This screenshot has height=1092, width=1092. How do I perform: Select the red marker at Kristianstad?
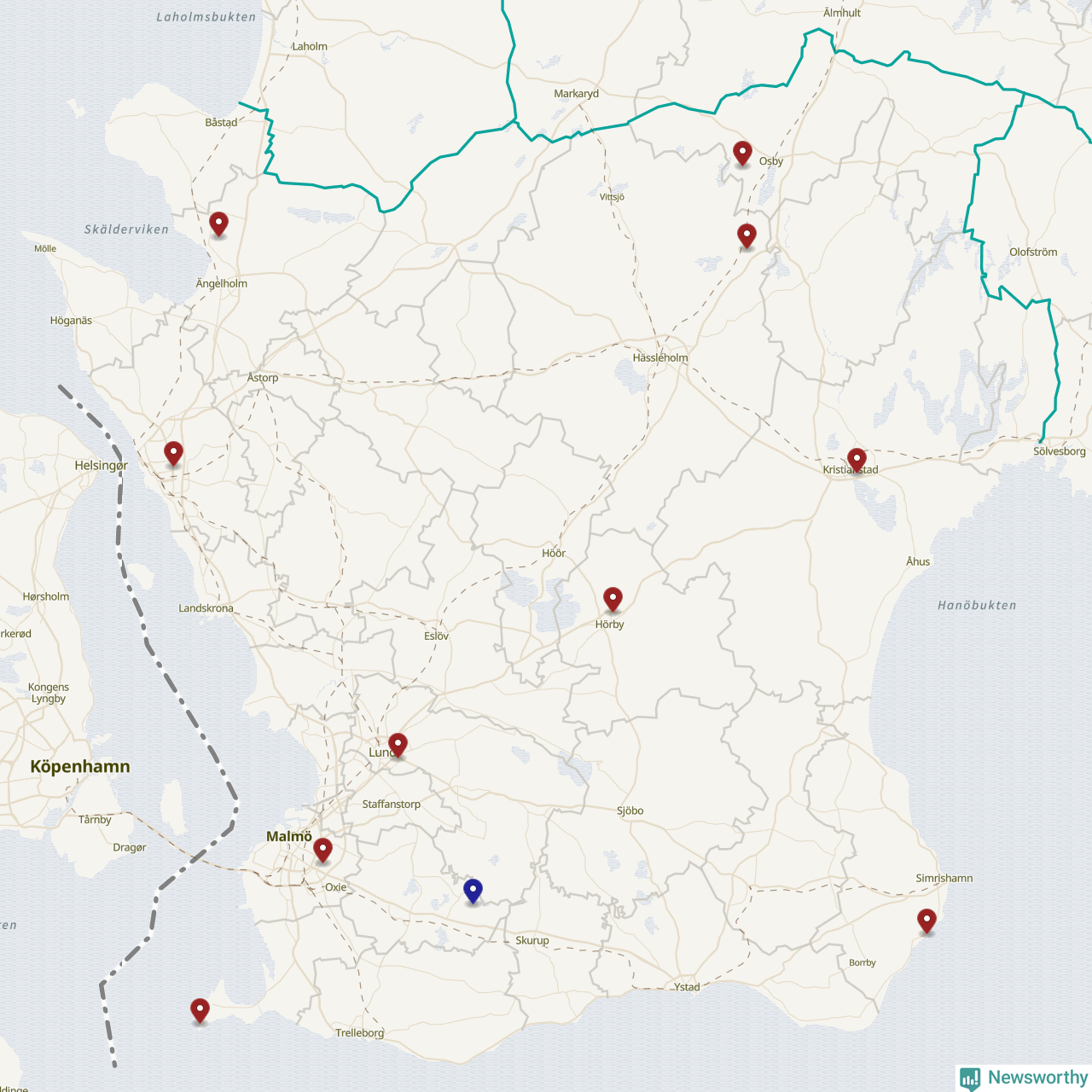point(857,460)
